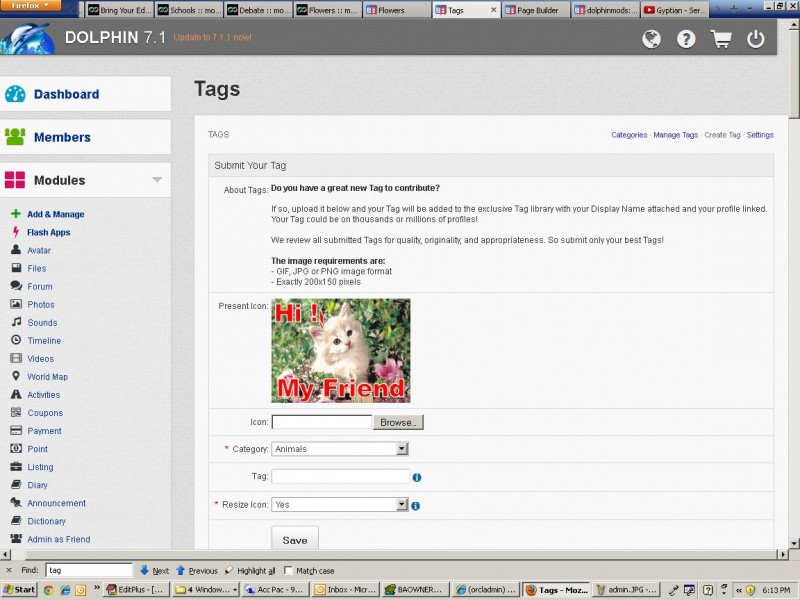Switch to the dolphinmods browser tab
The width and height of the screenshot is (800, 600).
tap(605, 10)
